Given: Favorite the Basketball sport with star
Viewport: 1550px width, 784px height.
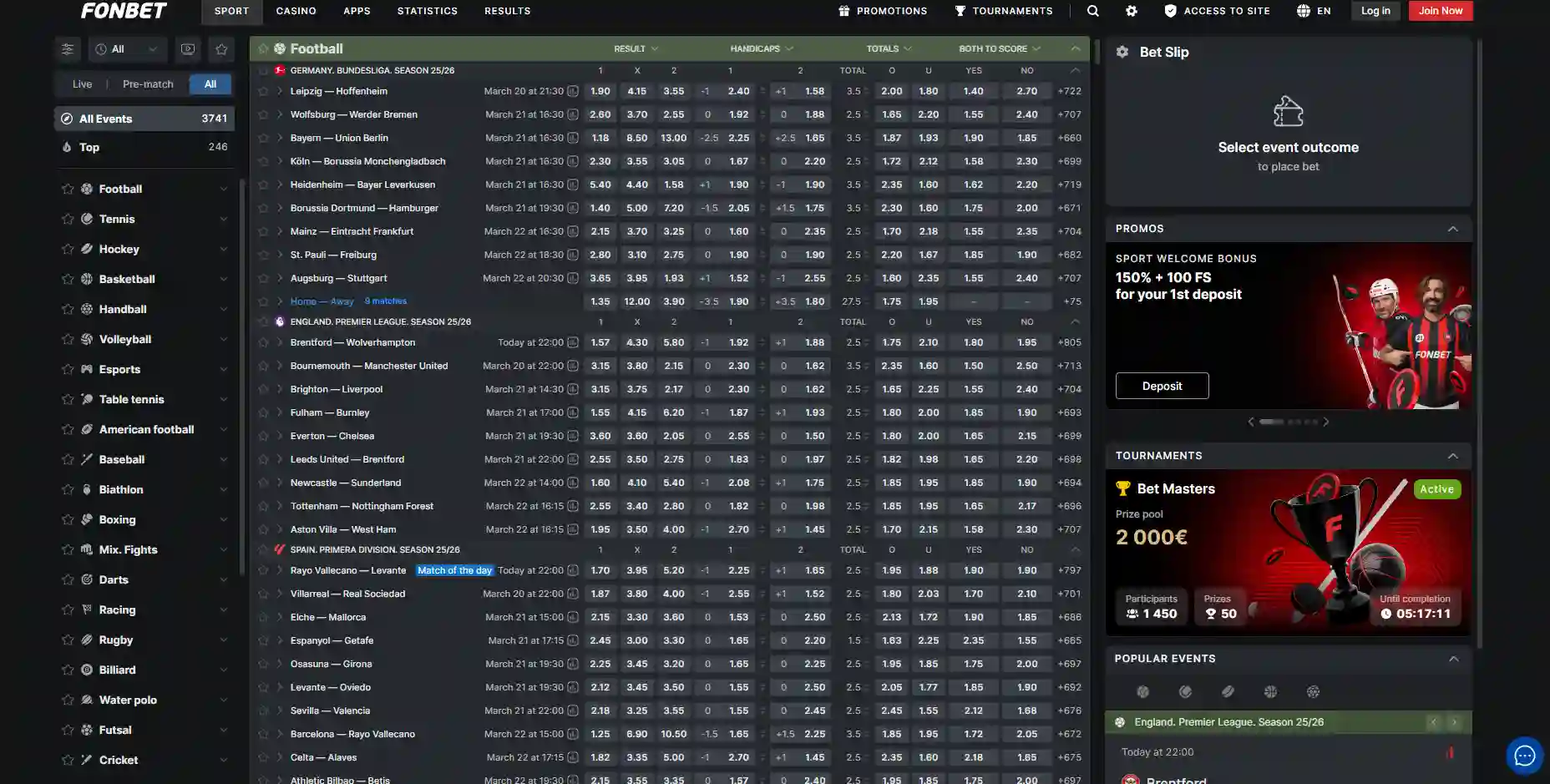Looking at the screenshot, I should click(x=68, y=279).
